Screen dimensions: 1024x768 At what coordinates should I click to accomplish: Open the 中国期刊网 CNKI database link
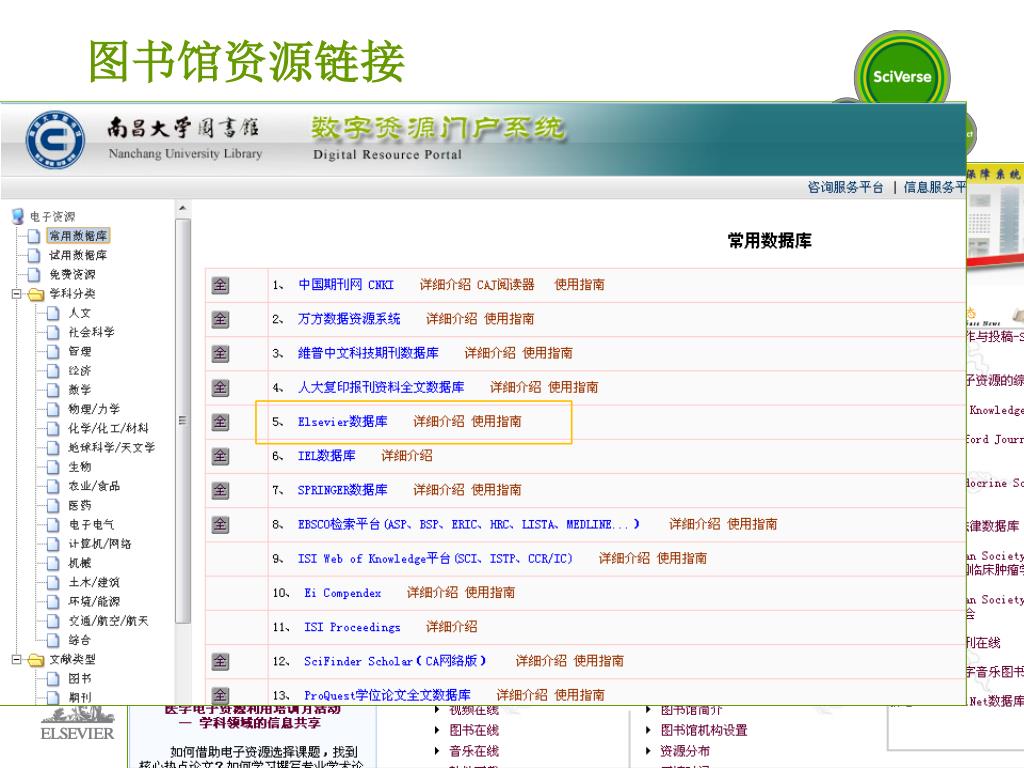point(346,285)
